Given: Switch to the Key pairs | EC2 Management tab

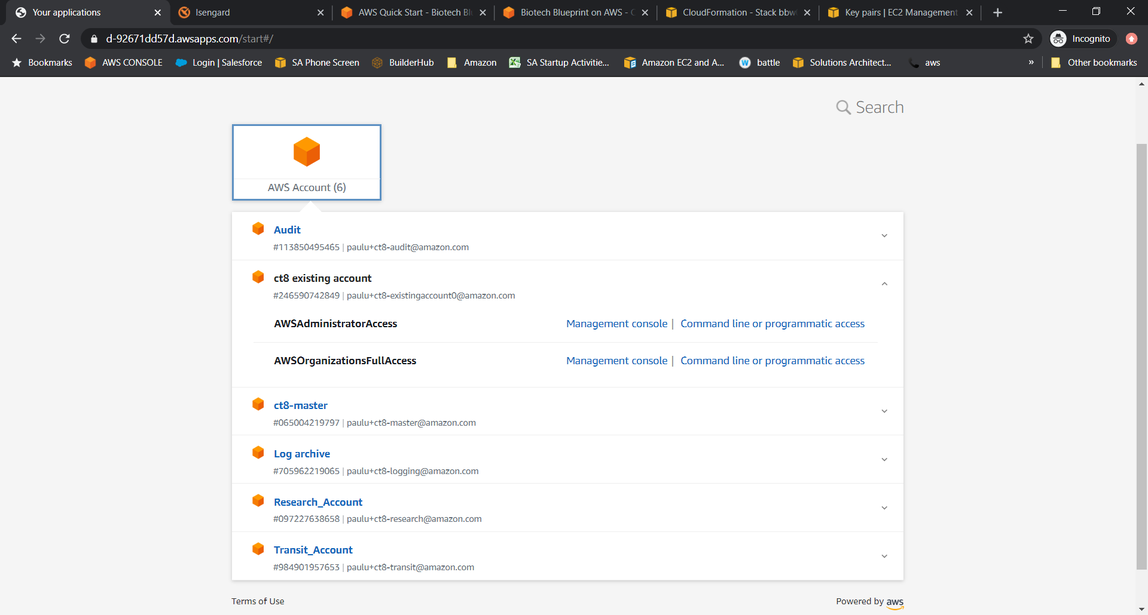Looking at the screenshot, I should (x=900, y=12).
